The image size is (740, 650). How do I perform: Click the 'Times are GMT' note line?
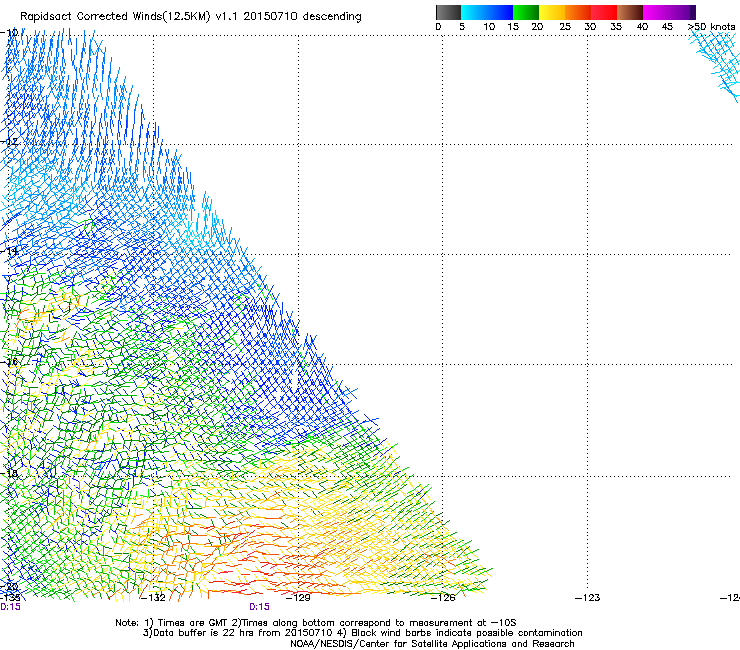(316, 623)
